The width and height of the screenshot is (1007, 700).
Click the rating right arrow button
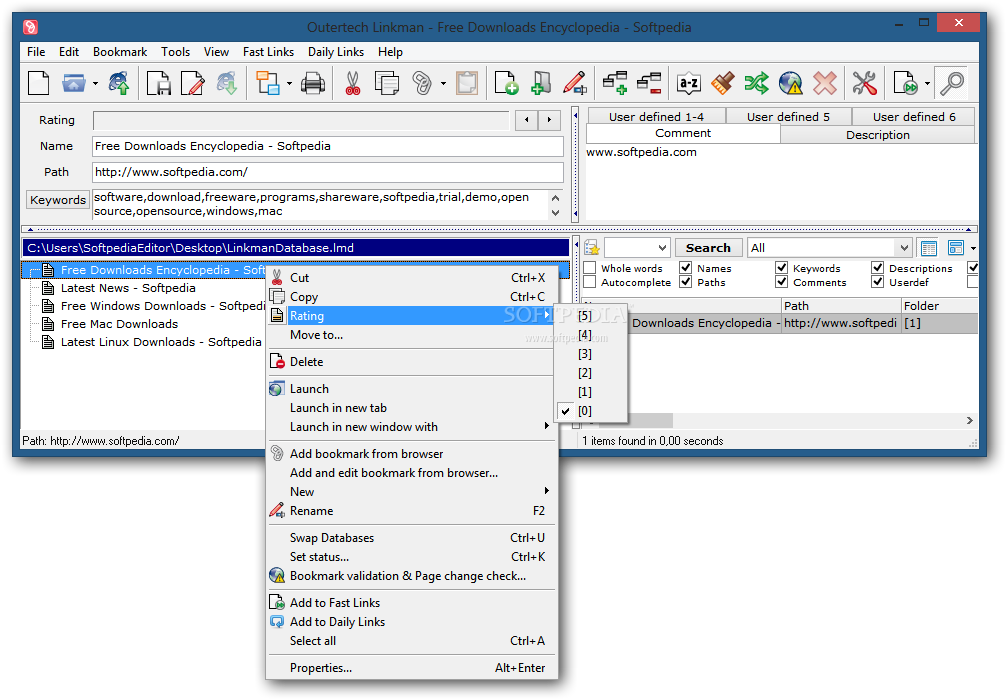pos(549,119)
